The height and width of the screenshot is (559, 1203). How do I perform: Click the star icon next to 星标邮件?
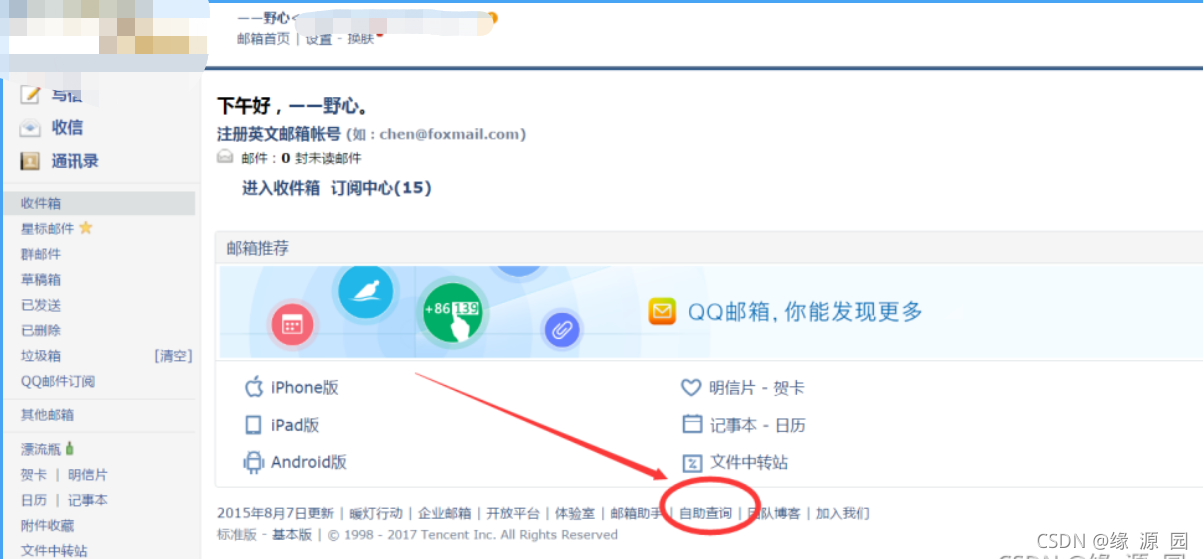[85, 228]
